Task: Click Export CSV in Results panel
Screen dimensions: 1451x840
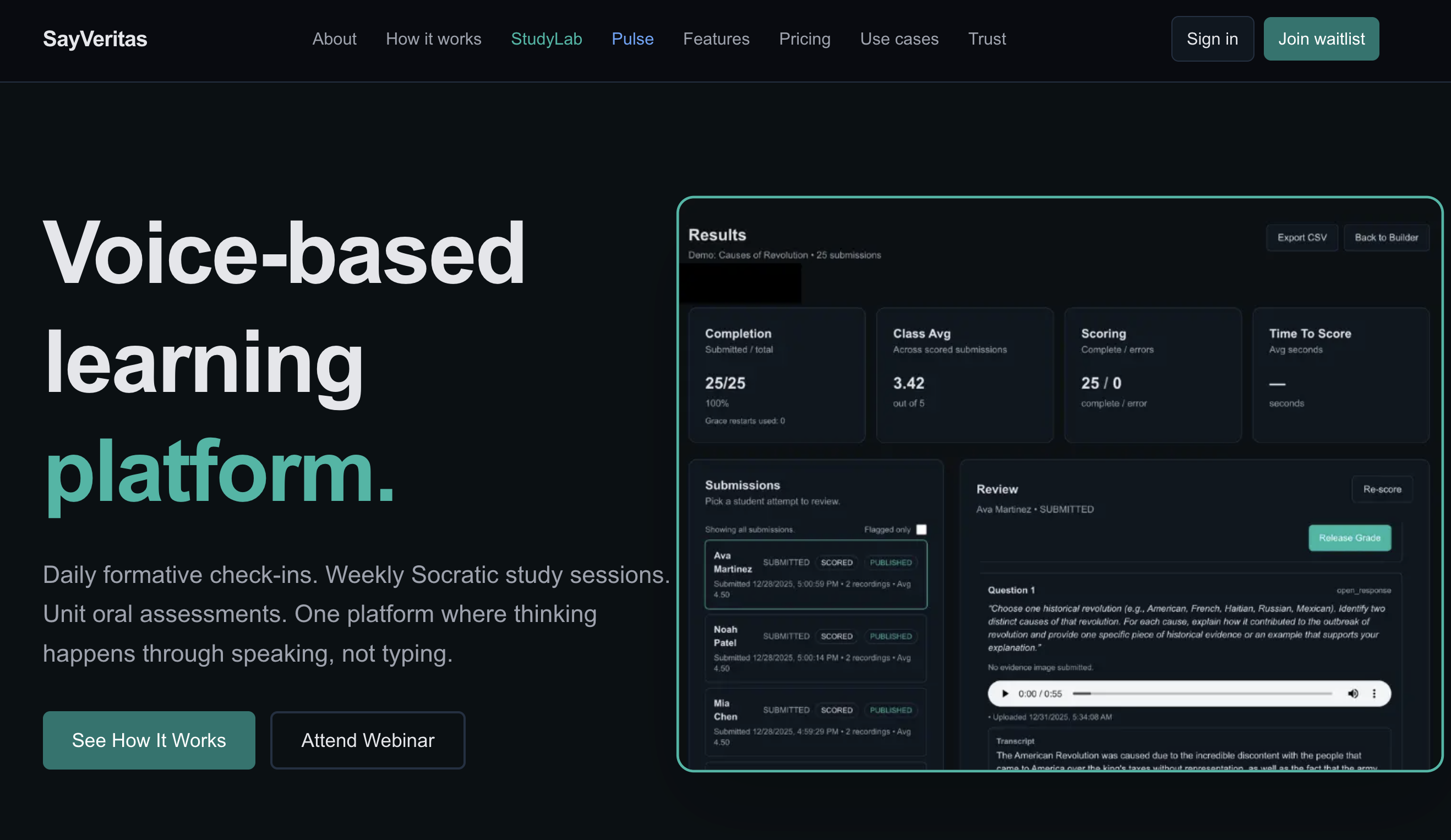Action: click(1301, 237)
